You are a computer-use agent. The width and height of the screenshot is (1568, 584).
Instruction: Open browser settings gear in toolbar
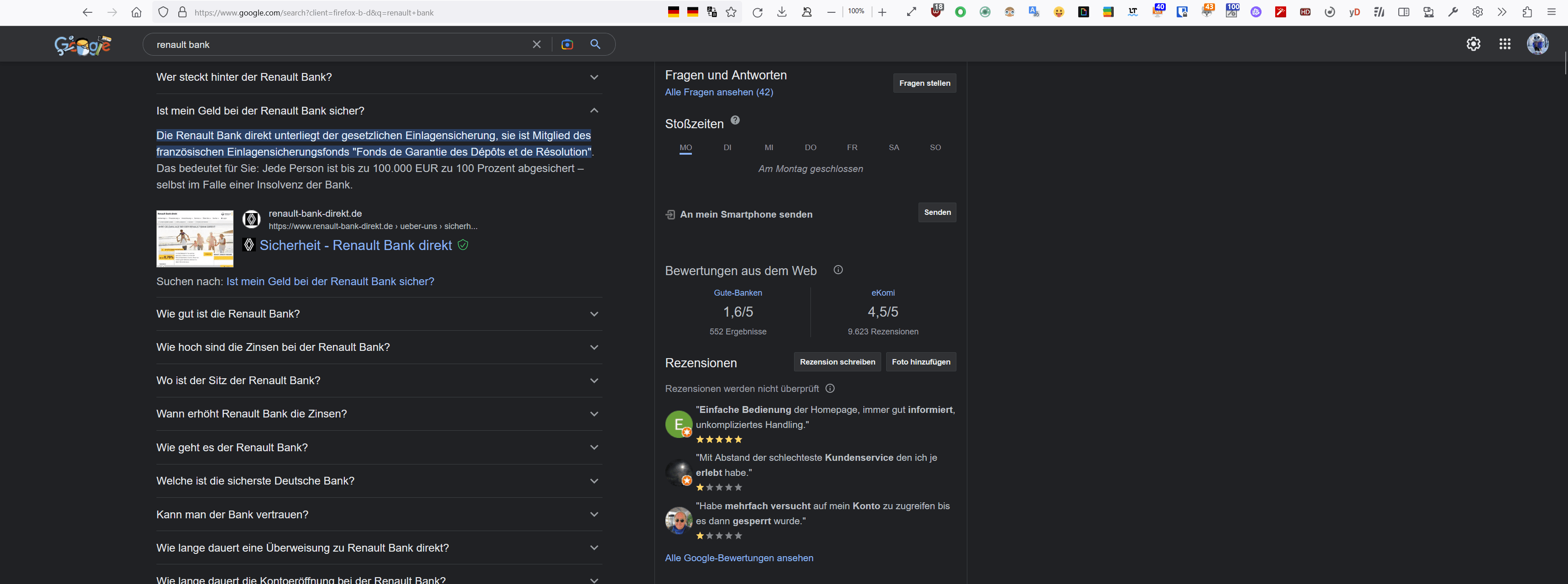pos(1477,11)
